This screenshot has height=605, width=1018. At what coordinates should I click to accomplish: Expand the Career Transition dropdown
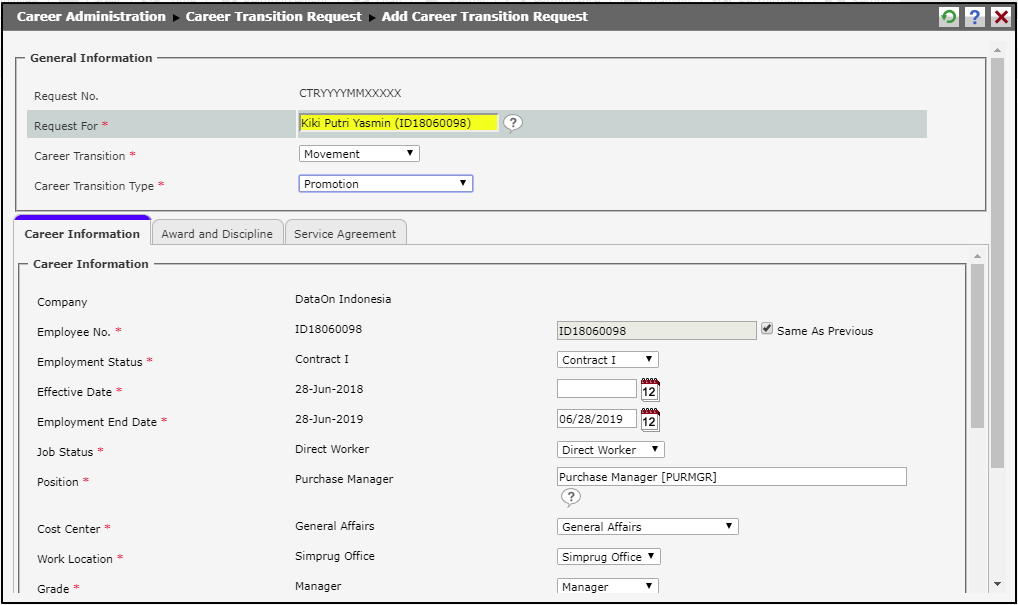[x=359, y=154]
